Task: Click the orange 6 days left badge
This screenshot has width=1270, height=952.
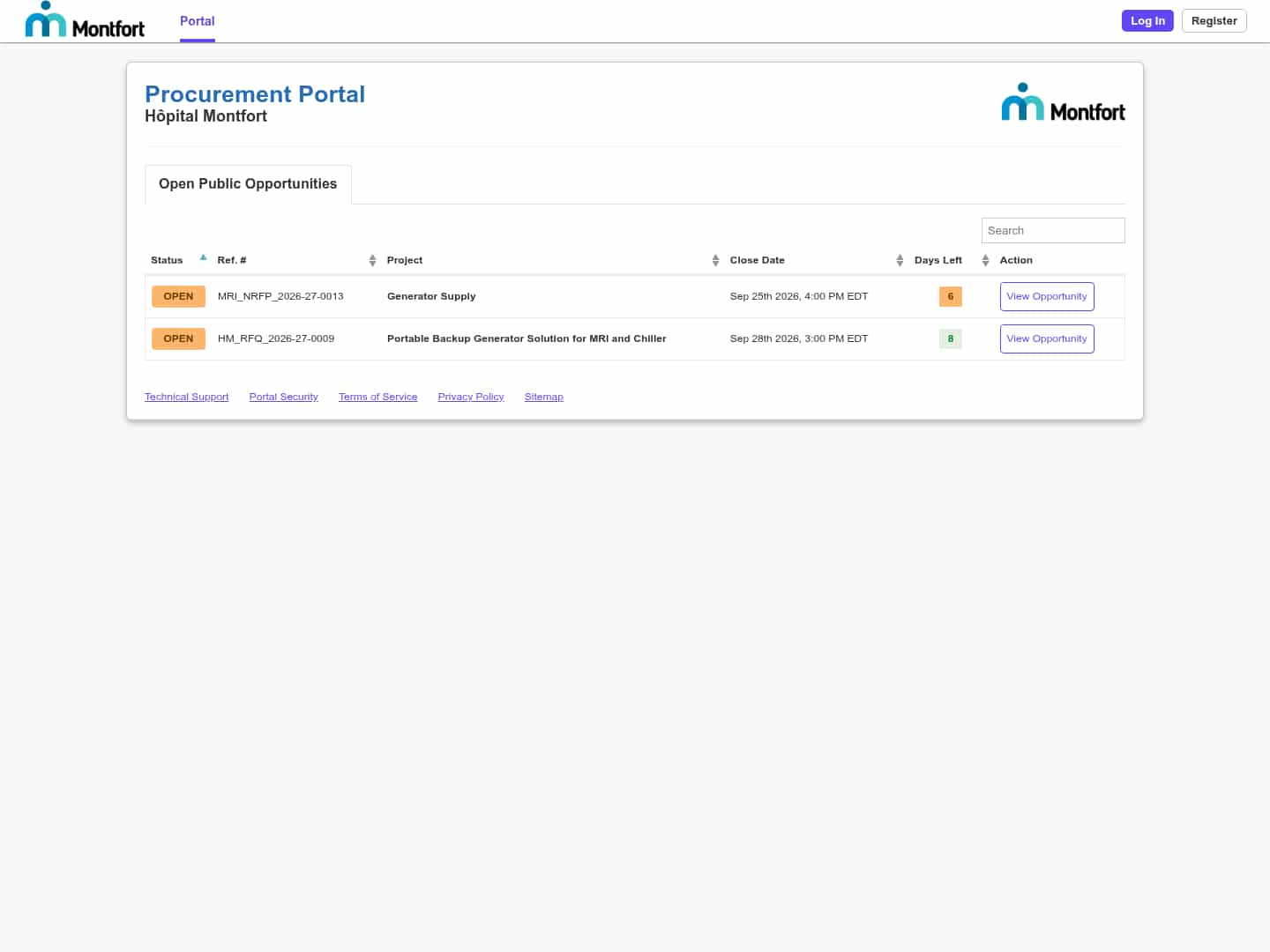Action: tap(951, 296)
